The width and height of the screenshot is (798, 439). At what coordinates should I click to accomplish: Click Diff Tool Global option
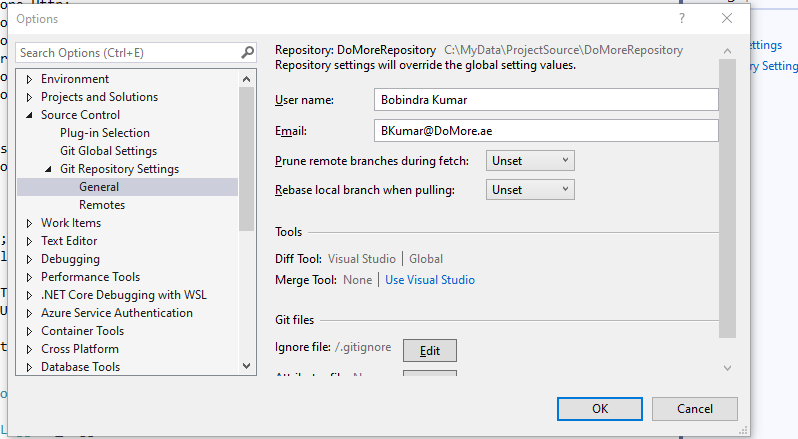[426, 259]
